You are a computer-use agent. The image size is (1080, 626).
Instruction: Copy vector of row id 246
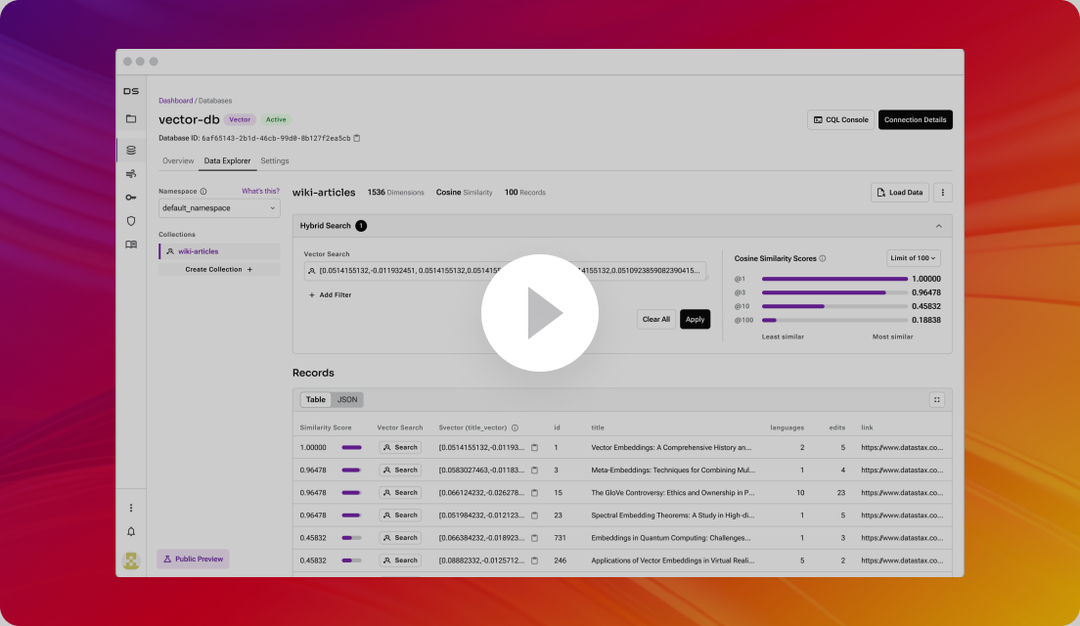click(534, 561)
